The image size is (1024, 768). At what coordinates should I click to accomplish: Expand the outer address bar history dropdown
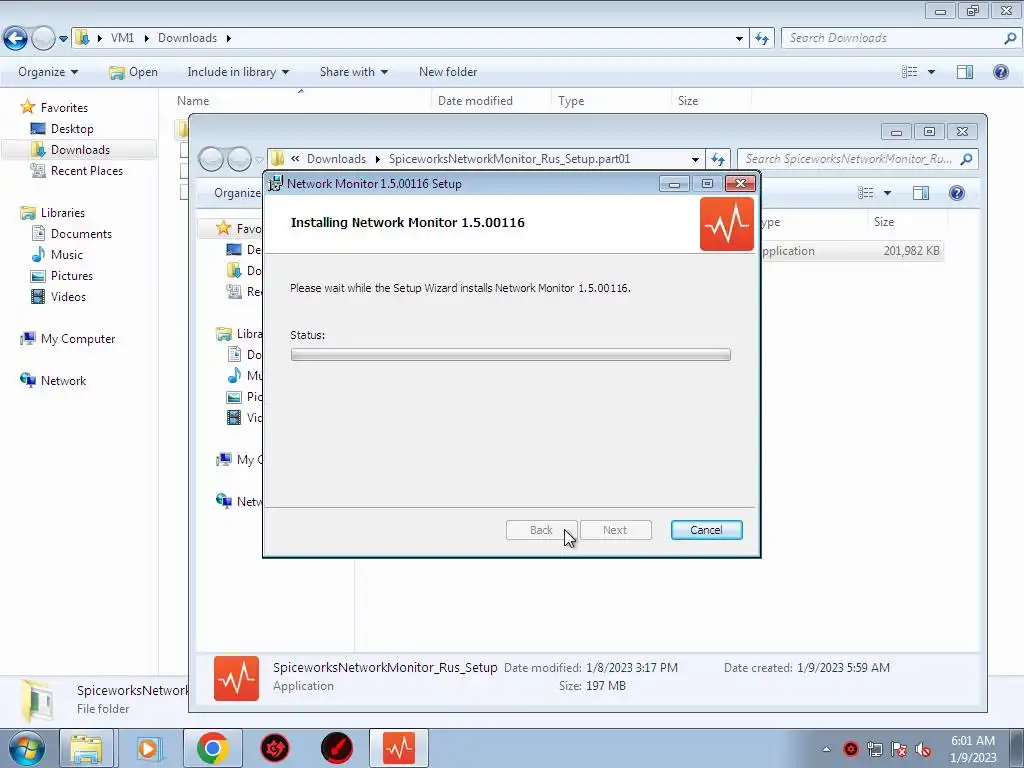pos(739,39)
